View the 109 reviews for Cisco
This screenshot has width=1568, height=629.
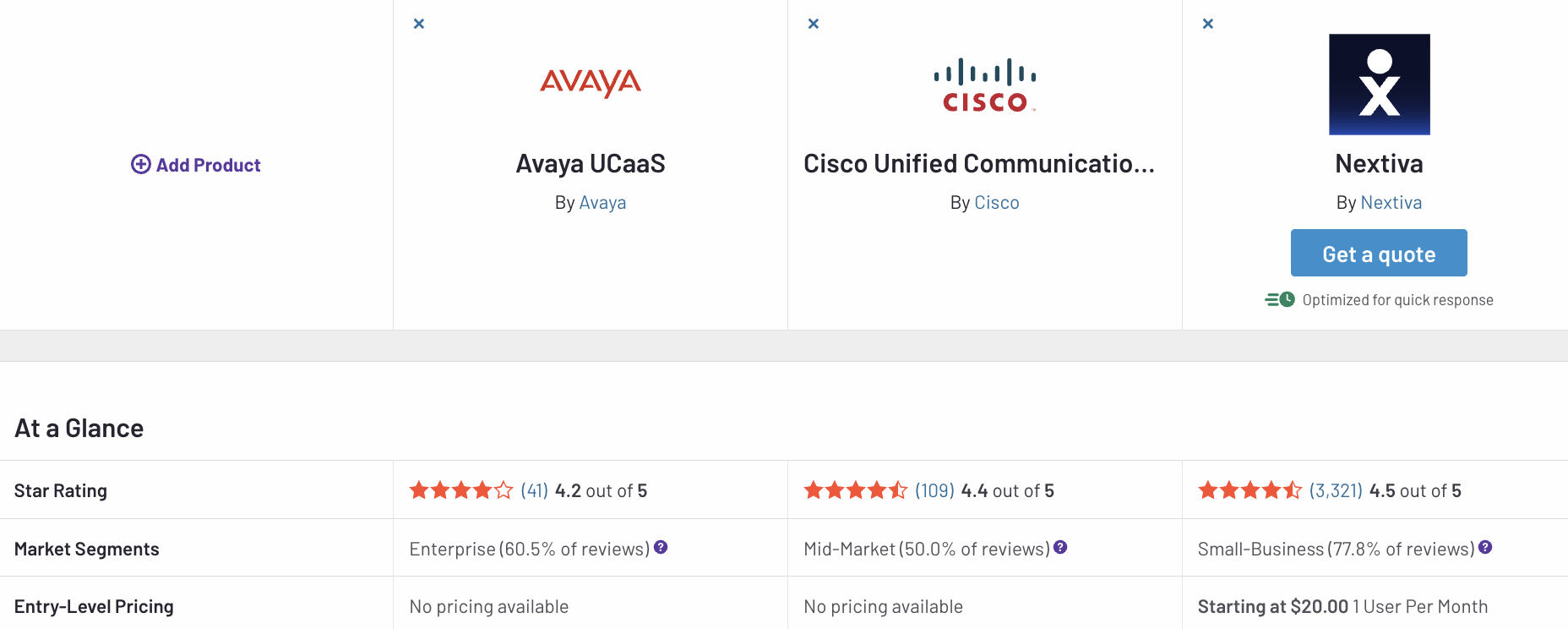[x=933, y=490]
